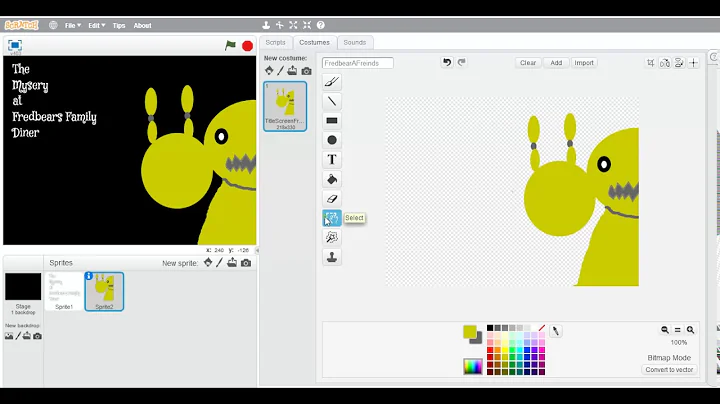Paint a new backdrop
The width and height of the screenshot is (720, 404).
point(18,336)
